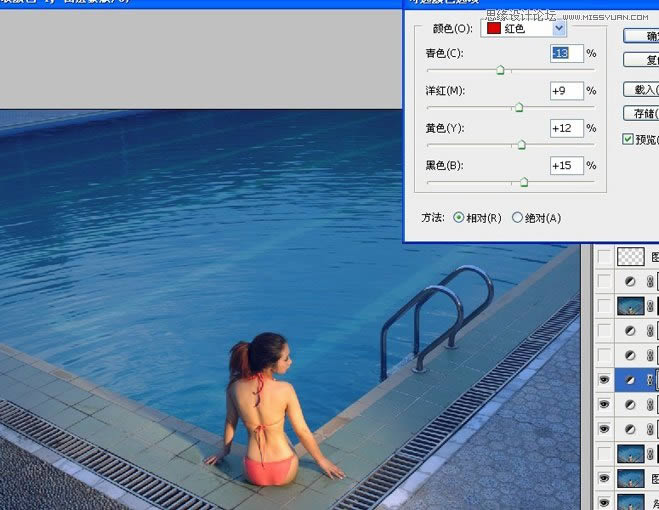Click the adjustment icon just below the selected layer
Viewport: 659px width, 510px height.
click(630, 405)
